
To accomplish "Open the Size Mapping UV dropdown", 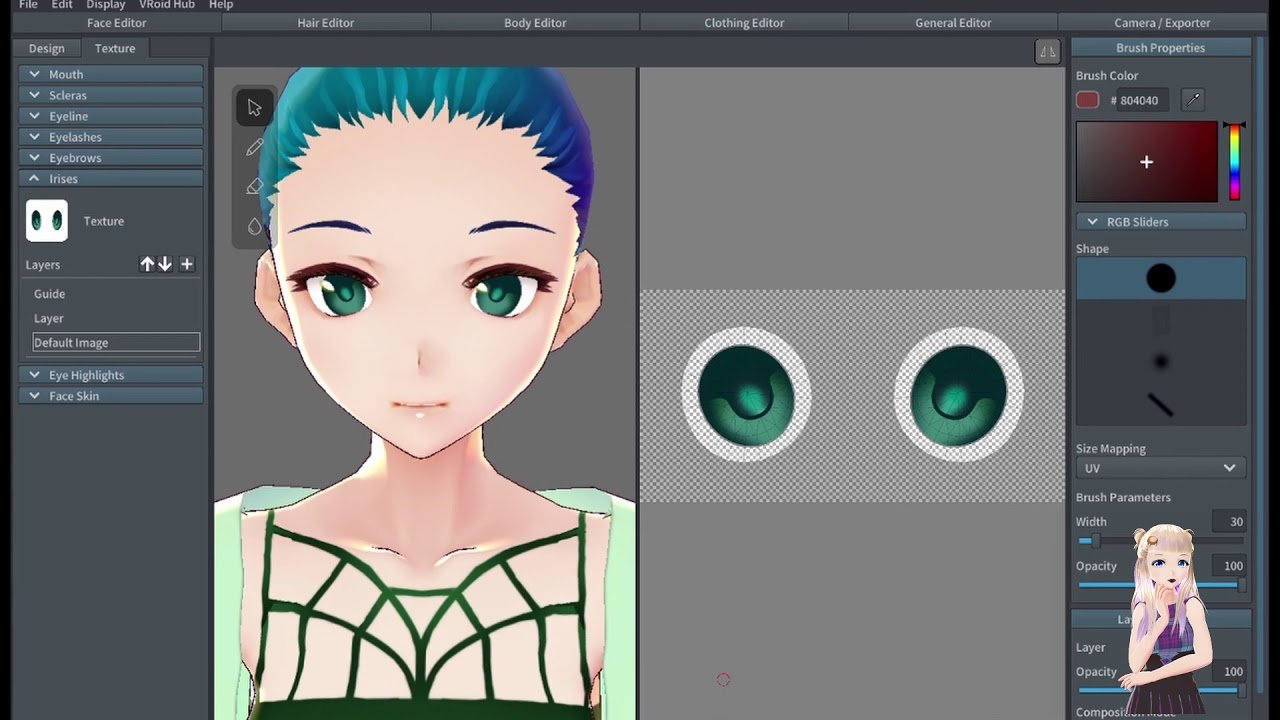I will click(1161, 468).
